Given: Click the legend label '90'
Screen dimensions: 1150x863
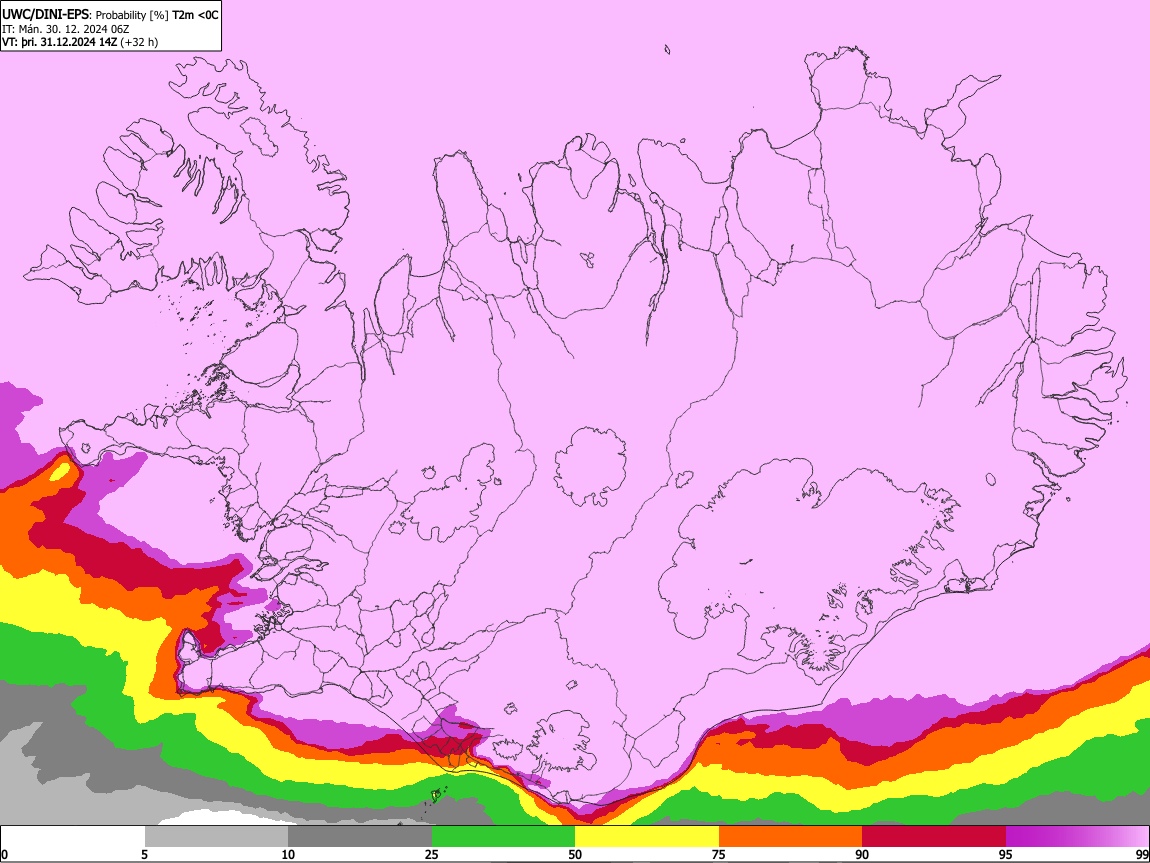Looking at the screenshot, I should [x=862, y=854].
